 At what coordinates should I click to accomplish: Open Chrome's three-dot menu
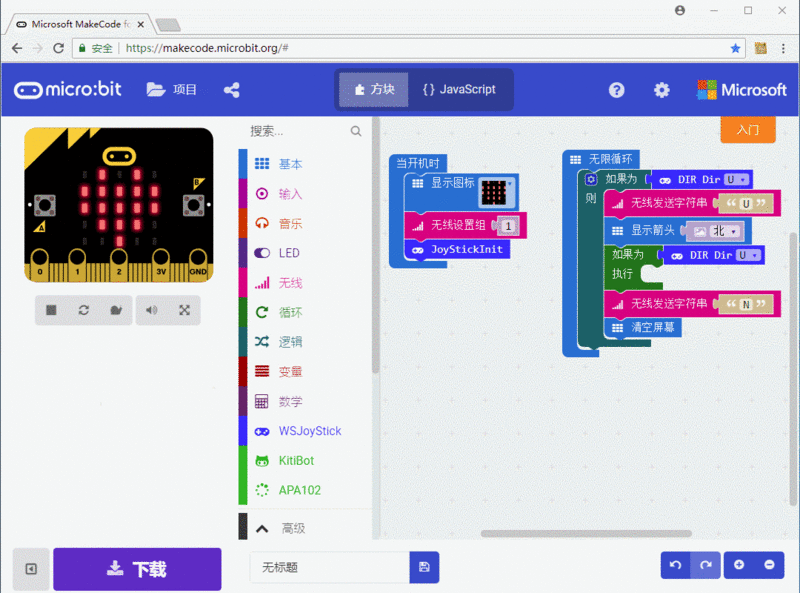(x=783, y=48)
